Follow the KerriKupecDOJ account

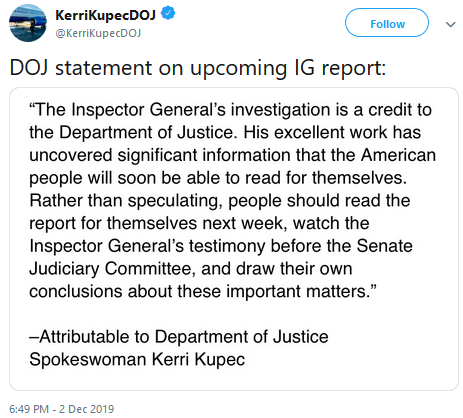[387, 23]
